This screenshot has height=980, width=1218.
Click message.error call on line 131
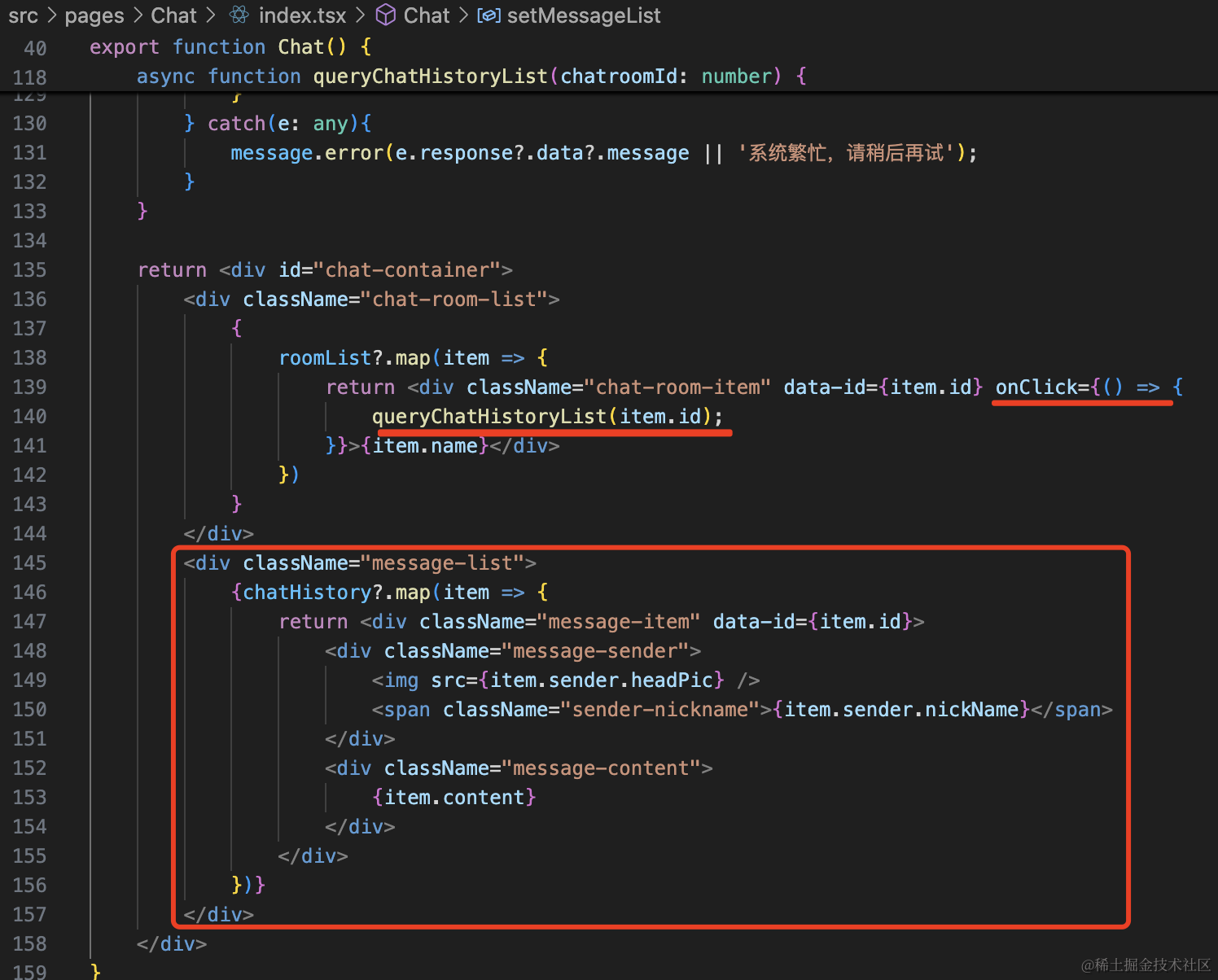pos(306,153)
